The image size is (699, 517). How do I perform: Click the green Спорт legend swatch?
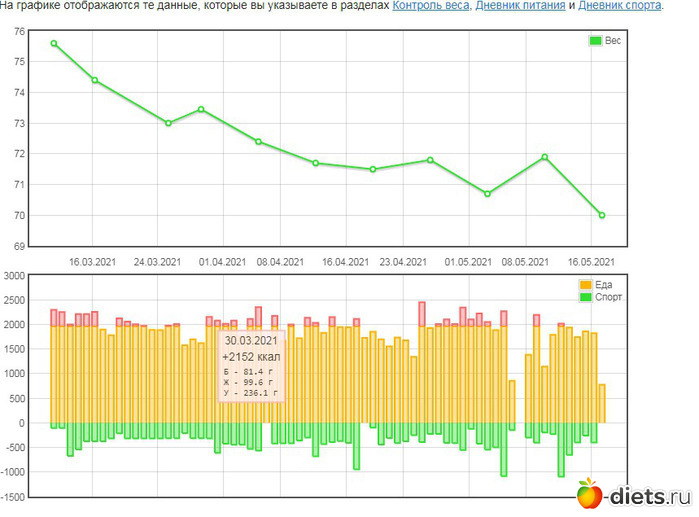point(585,297)
